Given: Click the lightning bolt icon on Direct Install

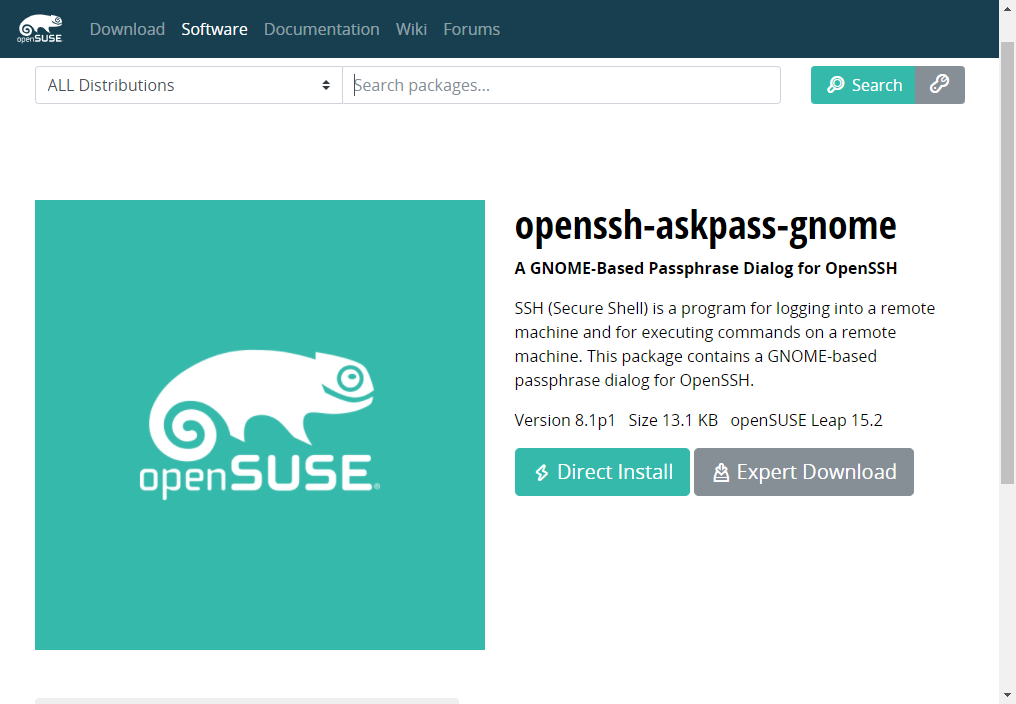Looking at the screenshot, I should (542, 473).
